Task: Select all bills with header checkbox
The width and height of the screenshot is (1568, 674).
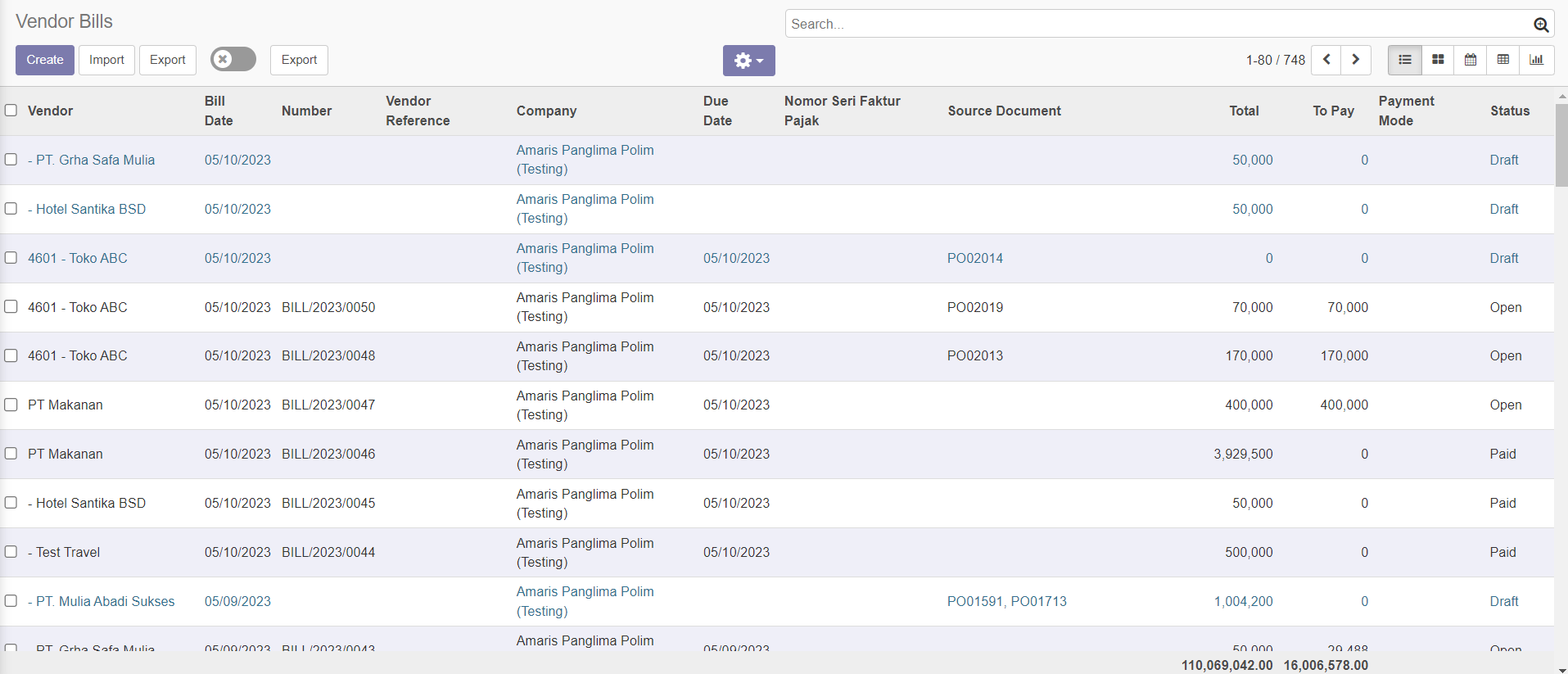Action: point(11,110)
